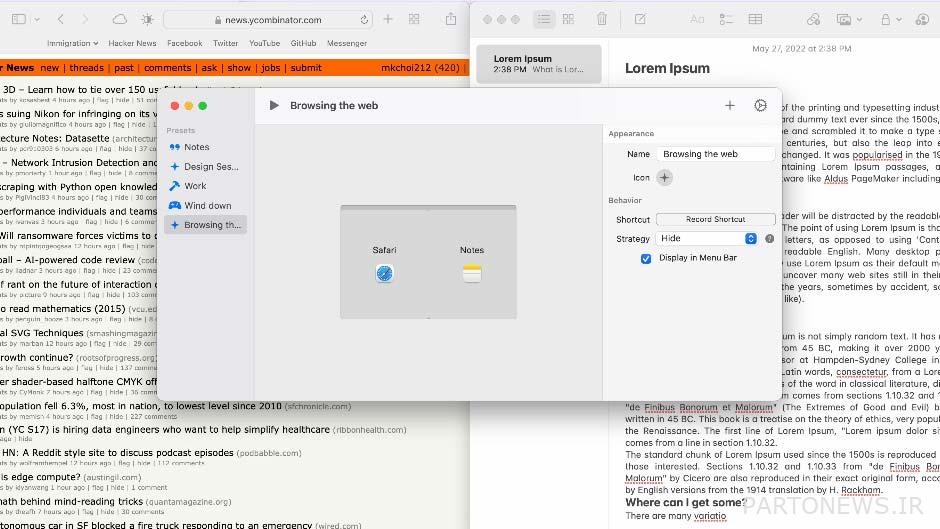The image size is (940, 529).
Task: Open Safari sidebar dropdown chevron
Action: [x=37, y=19]
